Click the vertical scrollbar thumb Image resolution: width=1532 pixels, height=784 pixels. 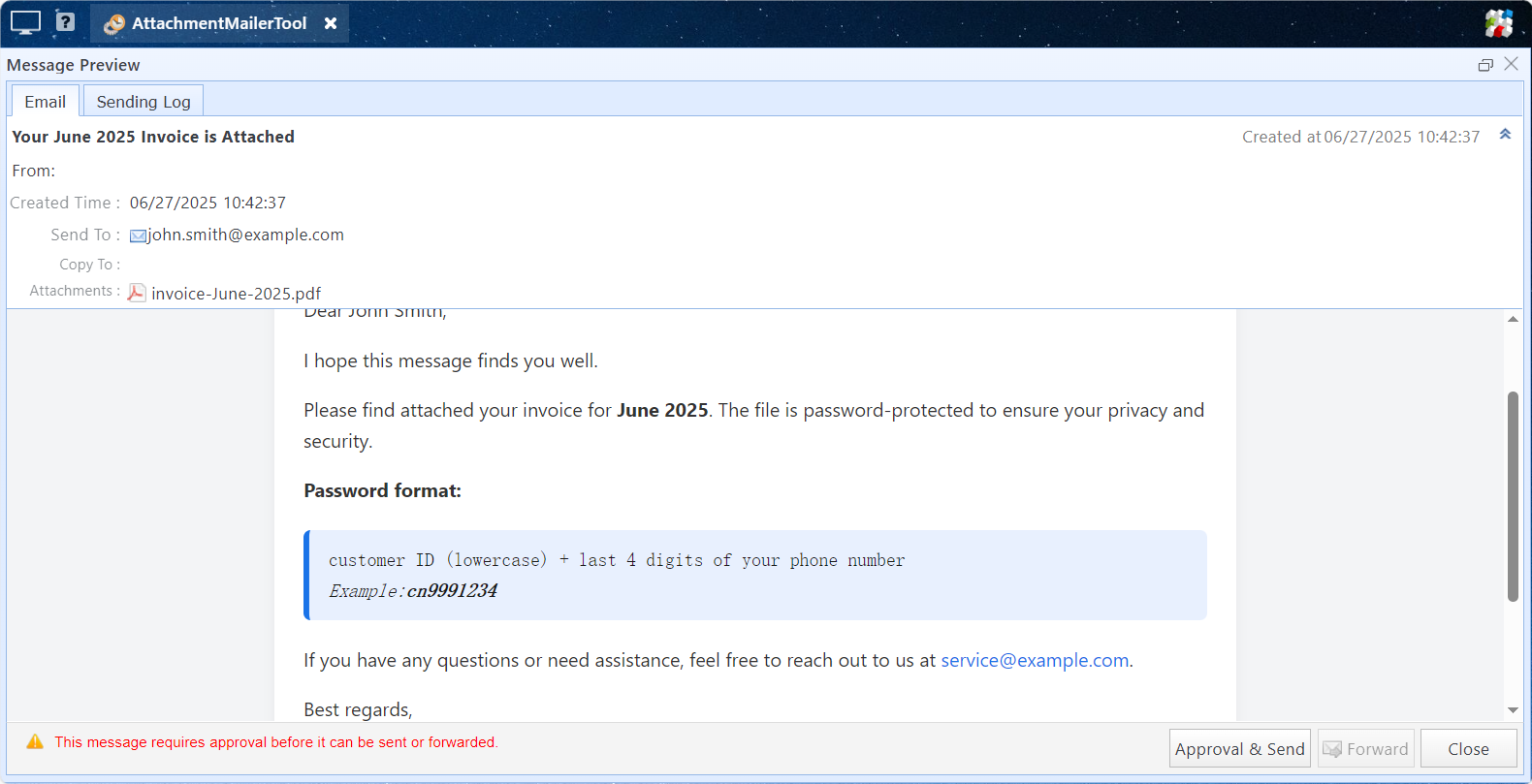pos(1513,496)
